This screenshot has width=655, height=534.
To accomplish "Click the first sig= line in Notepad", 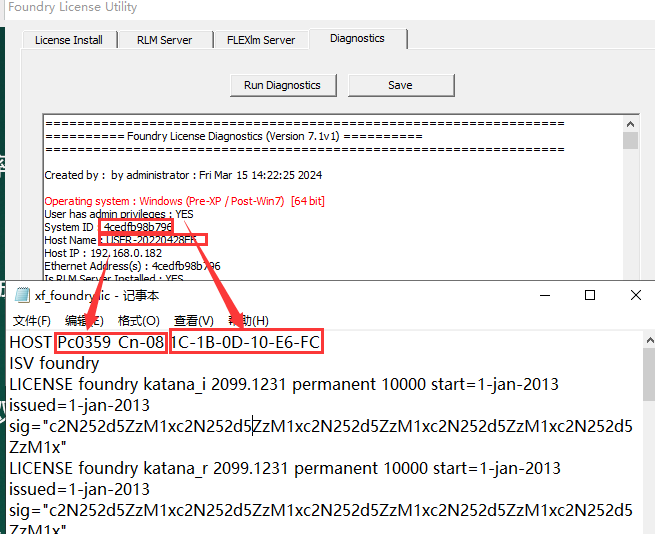I will click(321, 427).
